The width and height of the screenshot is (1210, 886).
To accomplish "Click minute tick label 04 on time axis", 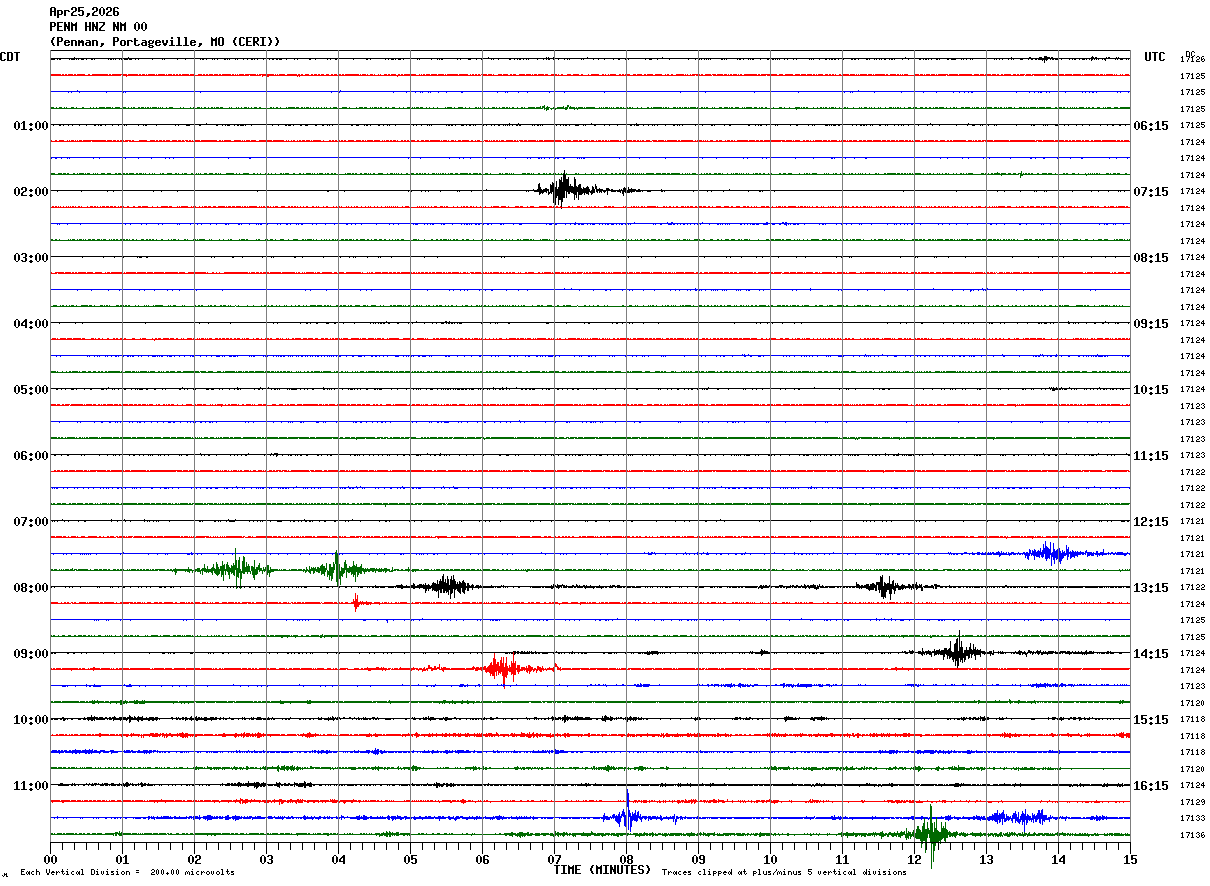I will coord(338,860).
